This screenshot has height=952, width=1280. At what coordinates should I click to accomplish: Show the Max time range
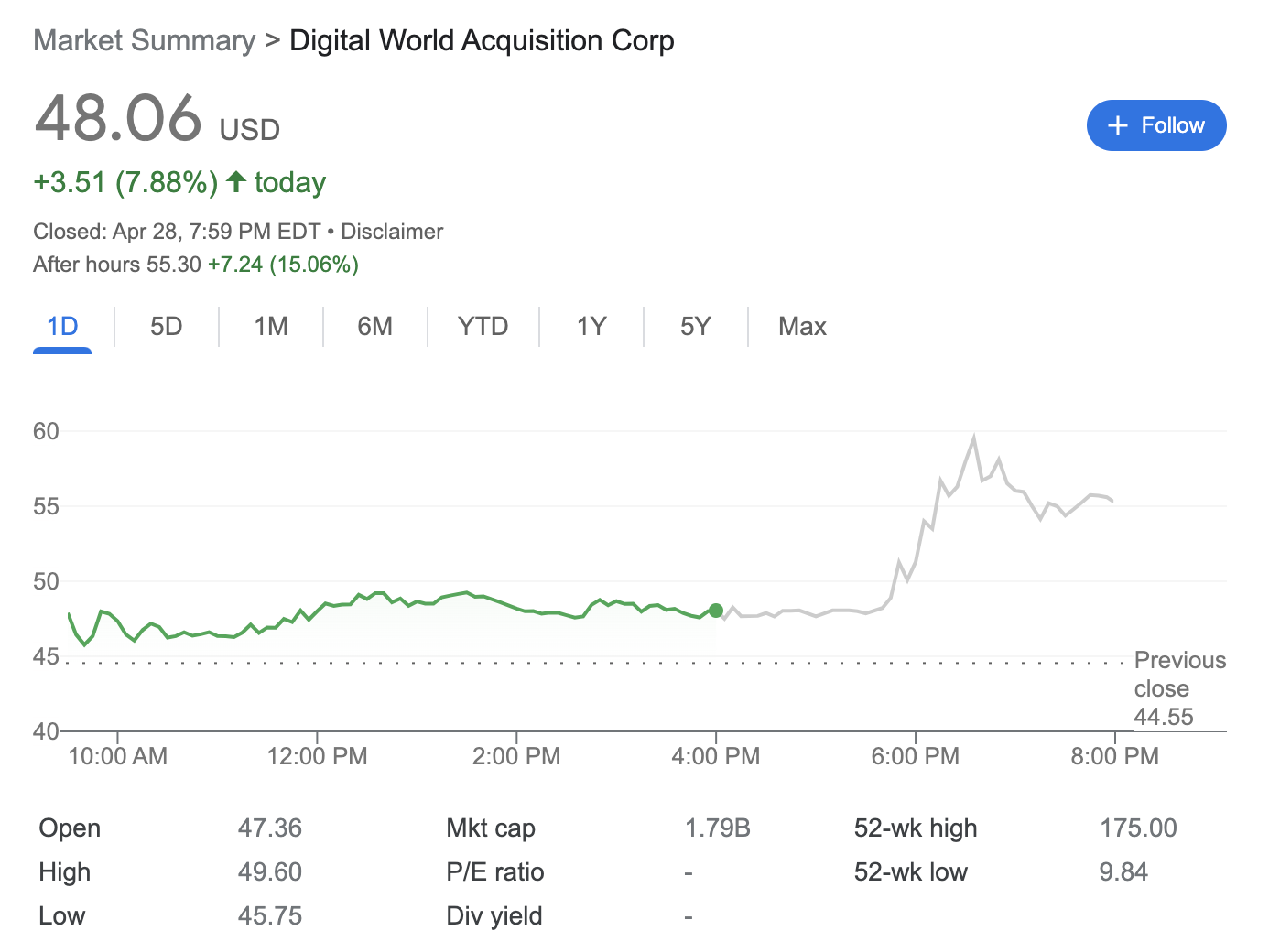coord(802,327)
